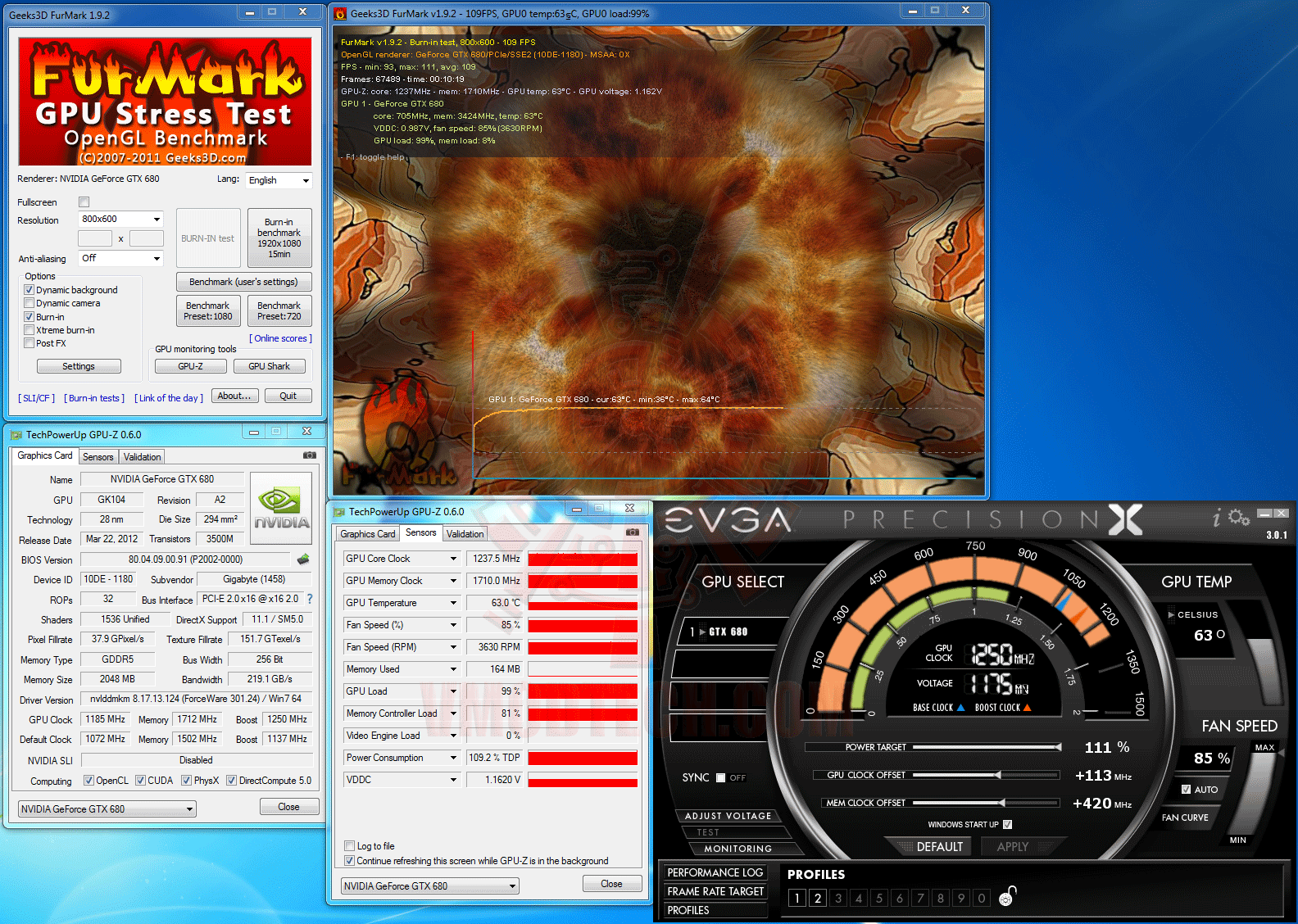The image size is (1298, 924).
Task: Switch to Sensors tab in GPU-Z graphics card window
Action: click(x=98, y=457)
